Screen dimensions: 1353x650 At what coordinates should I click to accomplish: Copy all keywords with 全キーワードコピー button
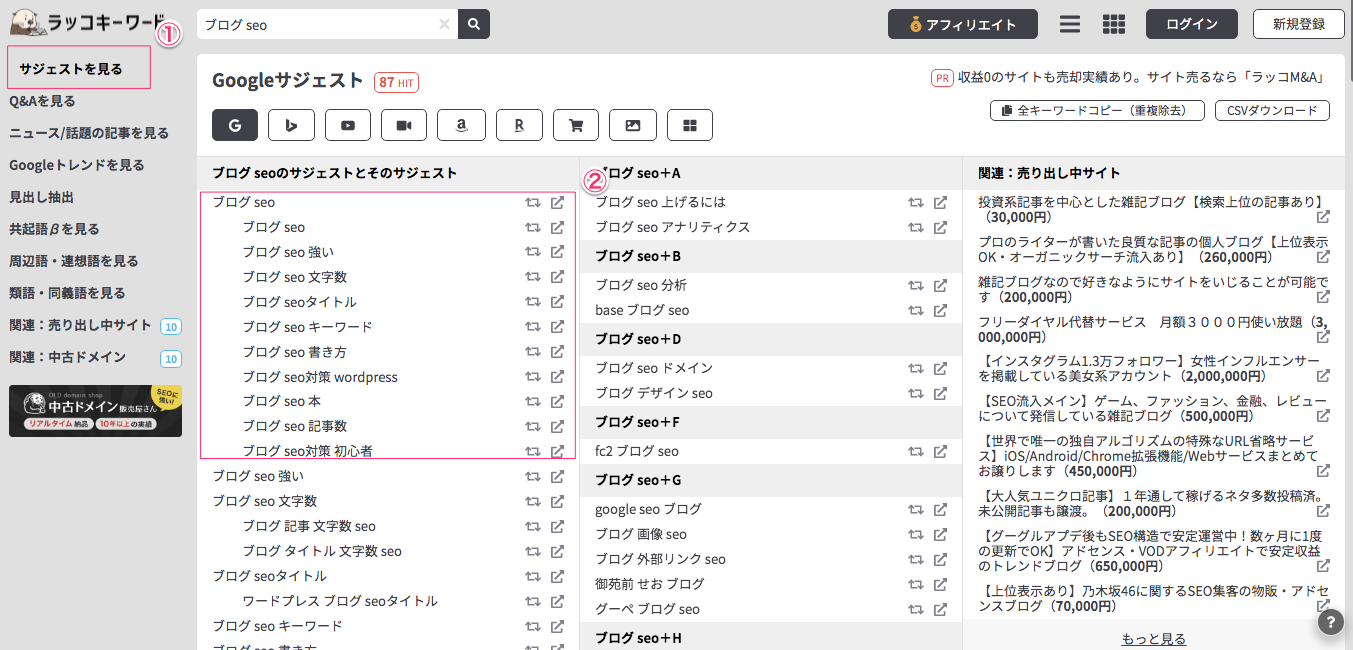tap(1097, 110)
